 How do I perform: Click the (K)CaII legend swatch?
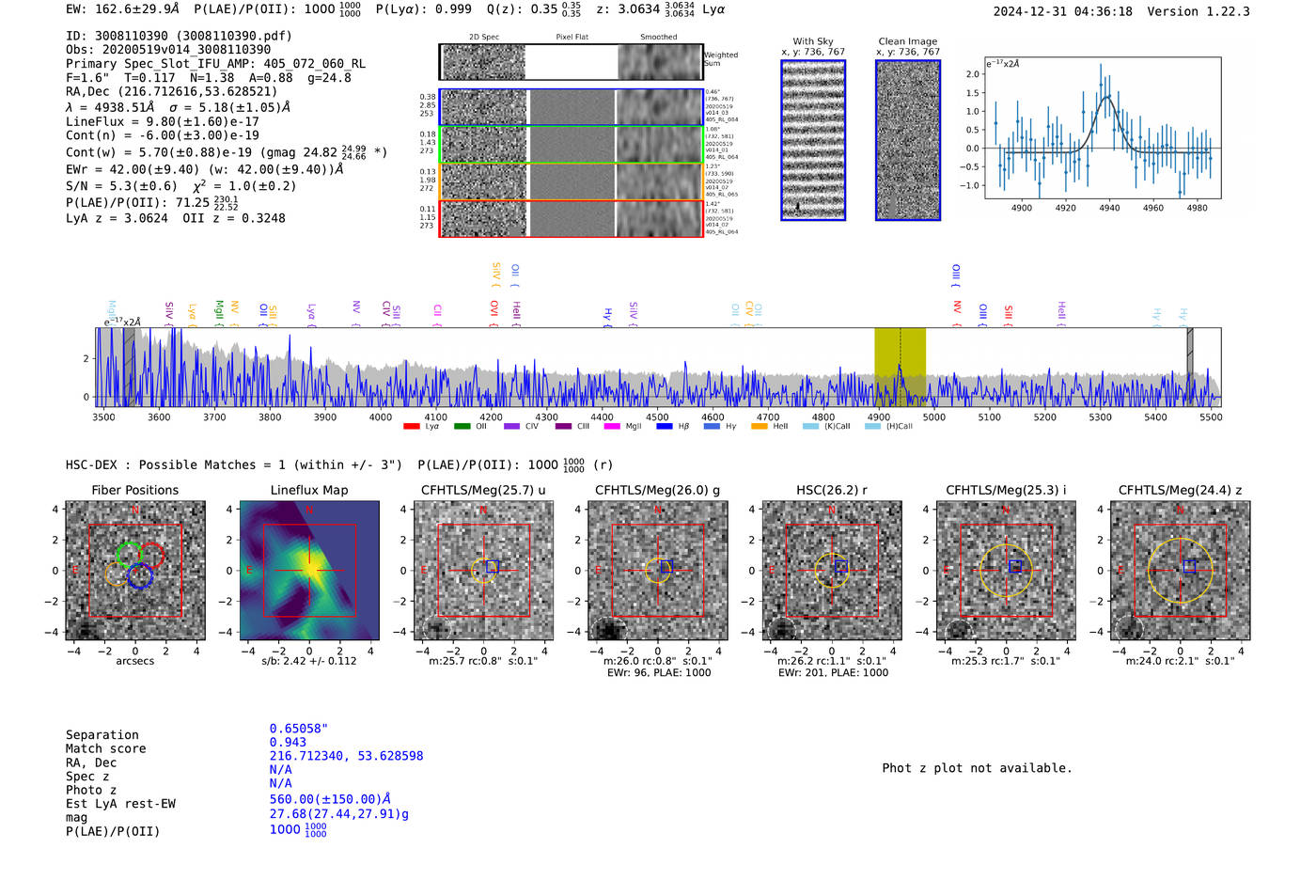click(x=810, y=427)
